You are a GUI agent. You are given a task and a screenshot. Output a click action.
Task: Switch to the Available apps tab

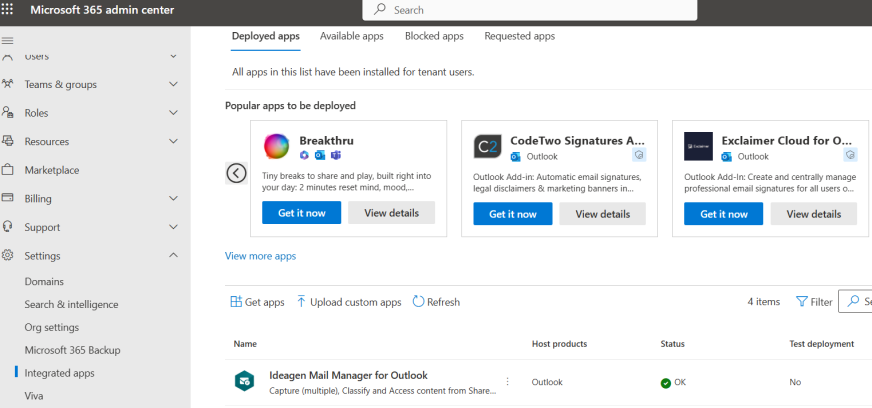[x=351, y=36]
